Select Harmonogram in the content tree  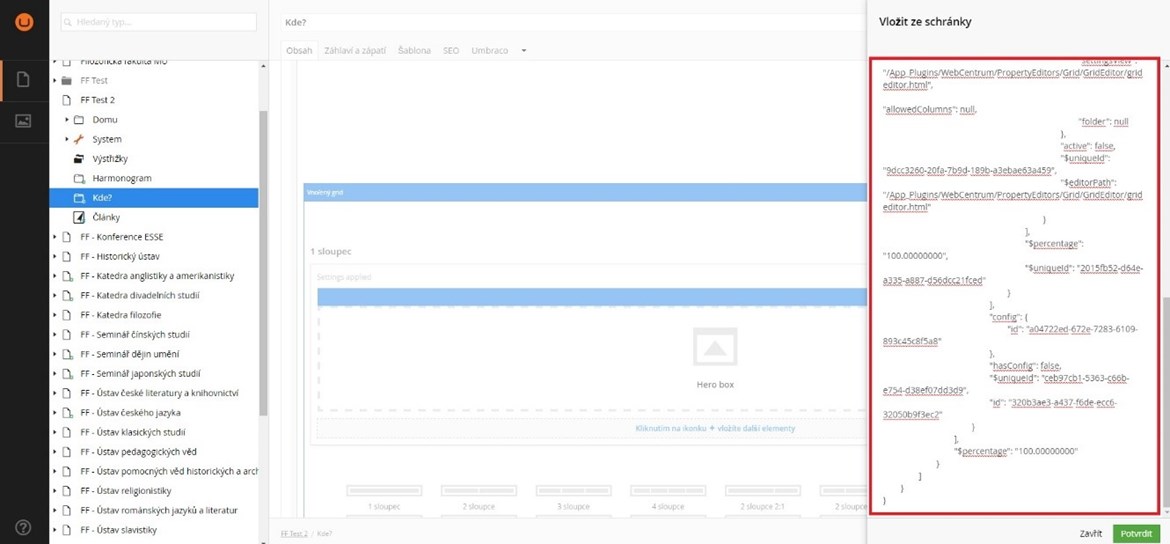click(121, 178)
